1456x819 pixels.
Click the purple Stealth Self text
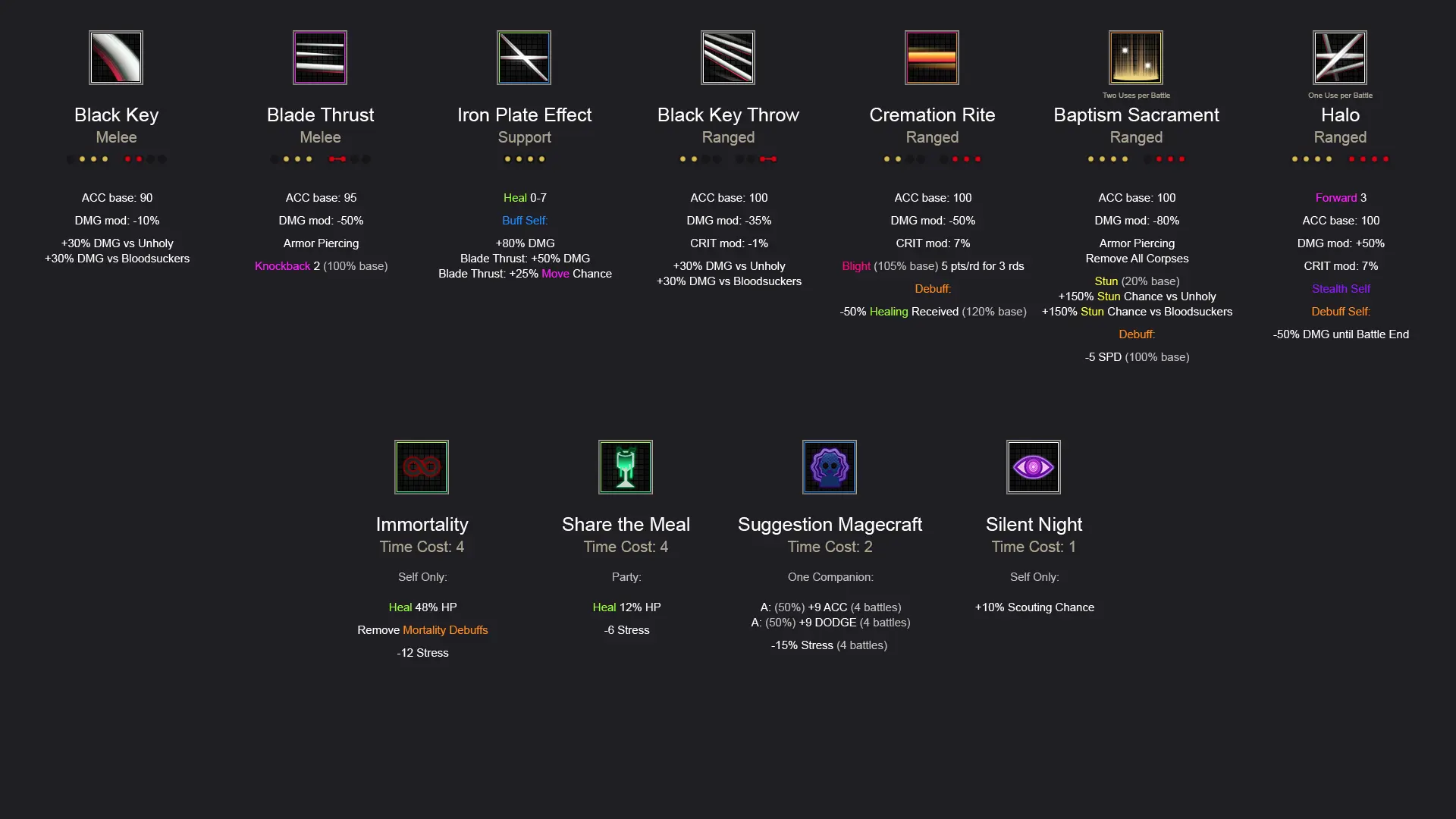(1341, 289)
